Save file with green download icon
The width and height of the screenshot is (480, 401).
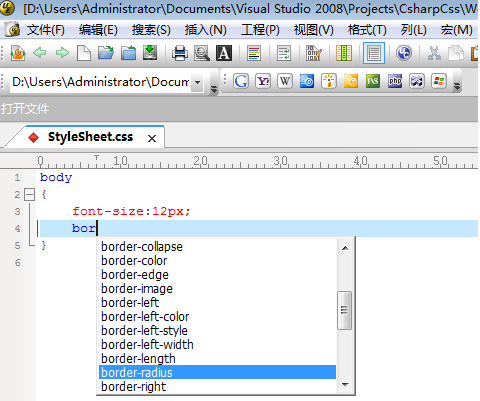click(x=150, y=53)
